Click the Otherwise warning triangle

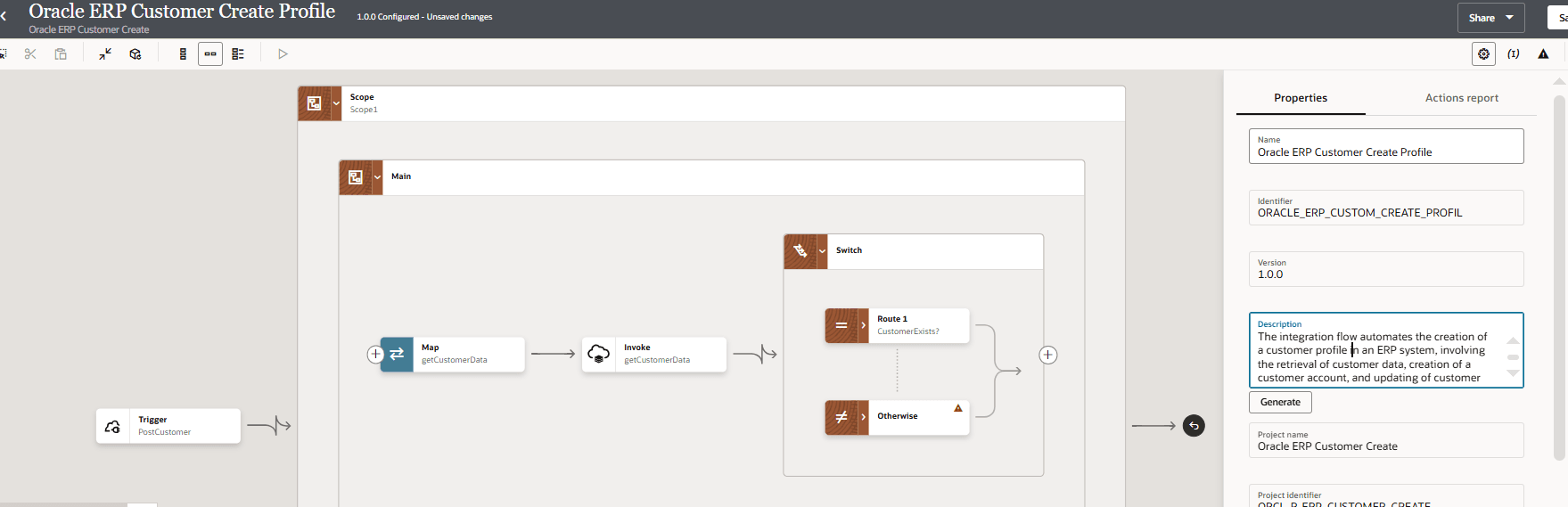[x=958, y=408]
